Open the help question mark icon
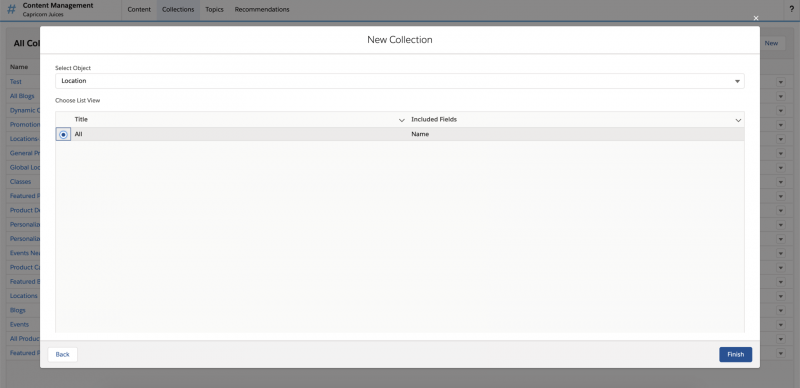Image resolution: width=800 pixels, height=388 pixels. click(x=791, y=9)
